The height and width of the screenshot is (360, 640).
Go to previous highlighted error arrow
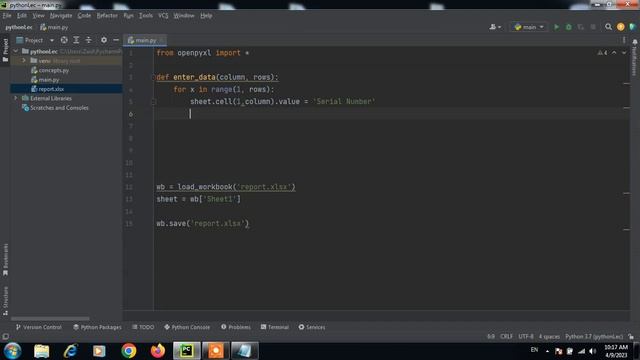coord(614,53)
